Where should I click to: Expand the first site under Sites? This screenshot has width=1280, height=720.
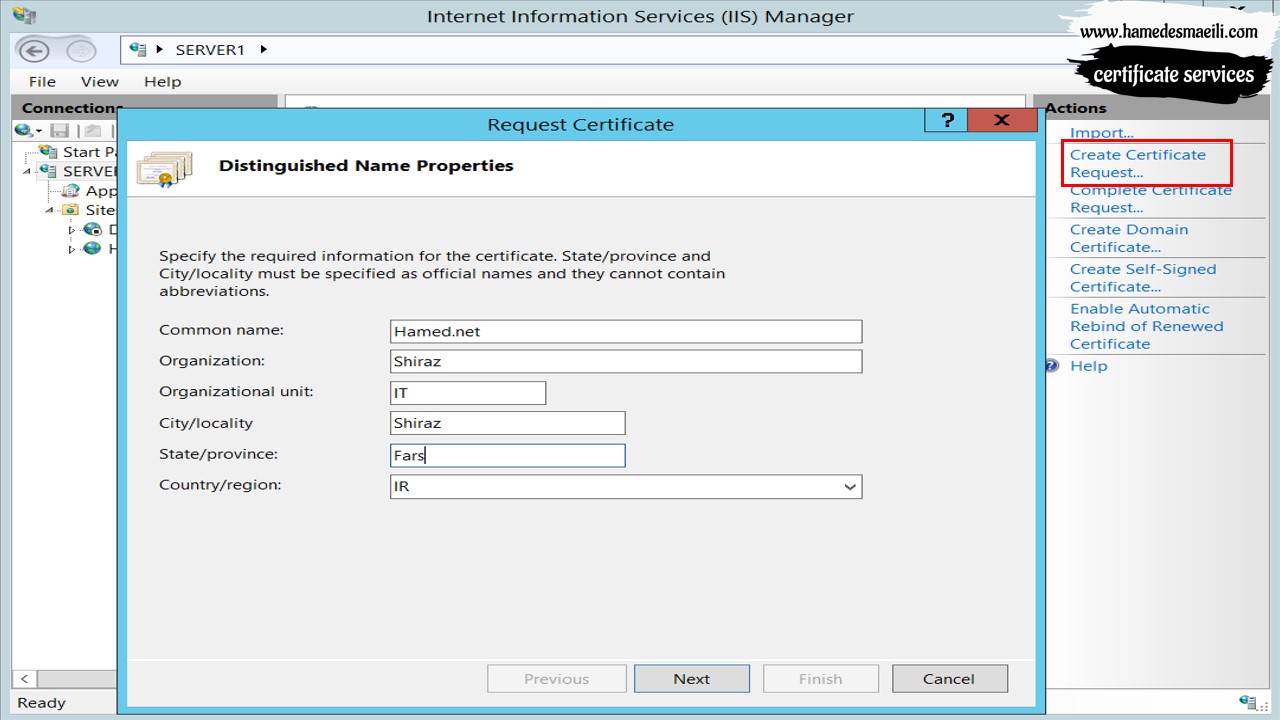[x=72, y=230]
